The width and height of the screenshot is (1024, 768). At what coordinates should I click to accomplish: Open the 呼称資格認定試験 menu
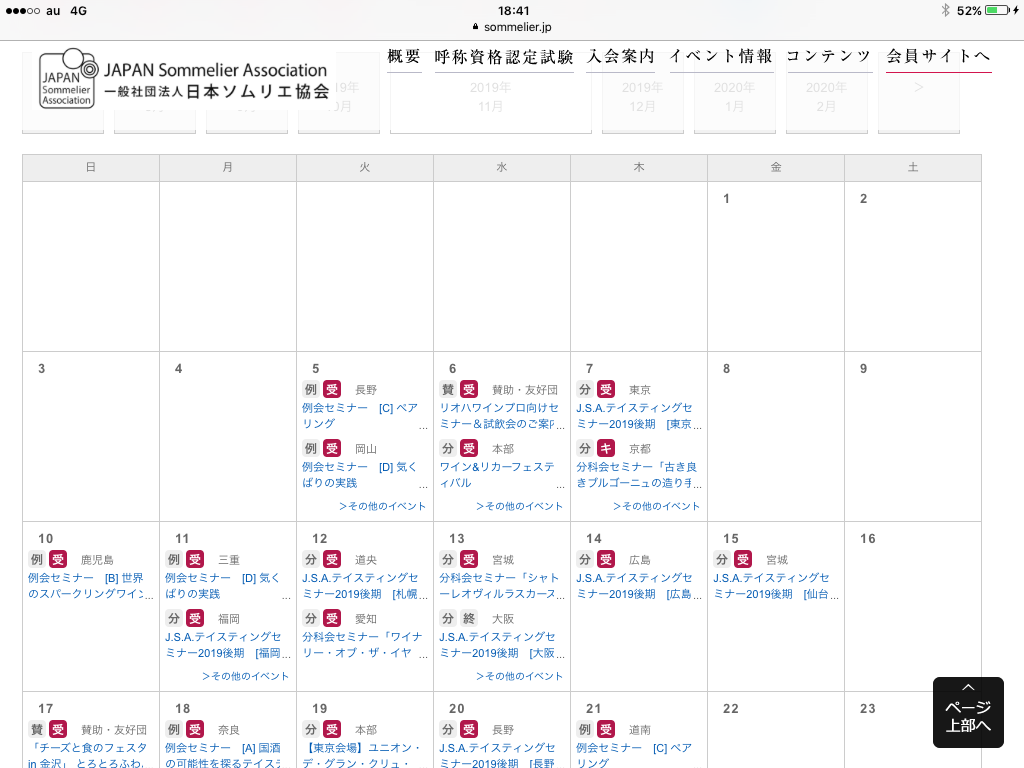click(504, 57)
